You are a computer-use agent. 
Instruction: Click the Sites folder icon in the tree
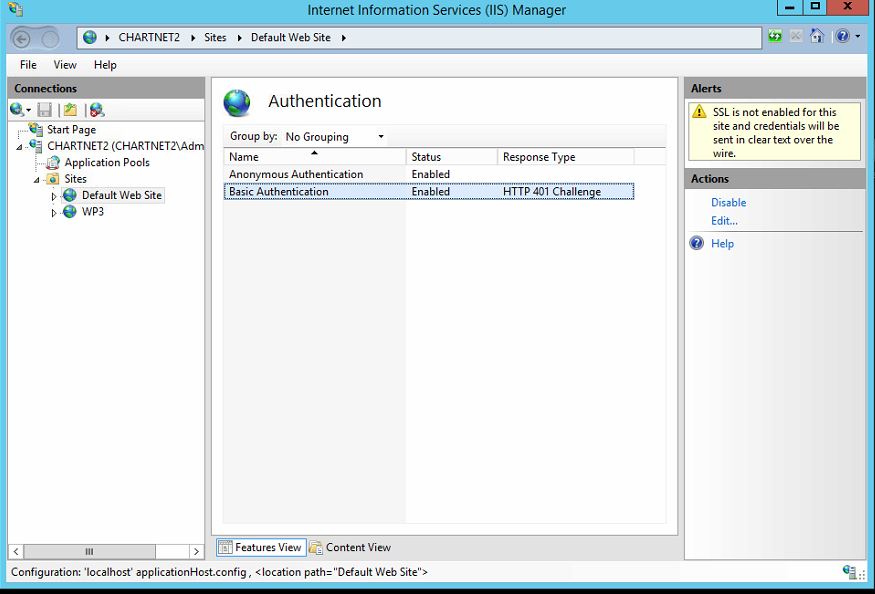[53, 179]
